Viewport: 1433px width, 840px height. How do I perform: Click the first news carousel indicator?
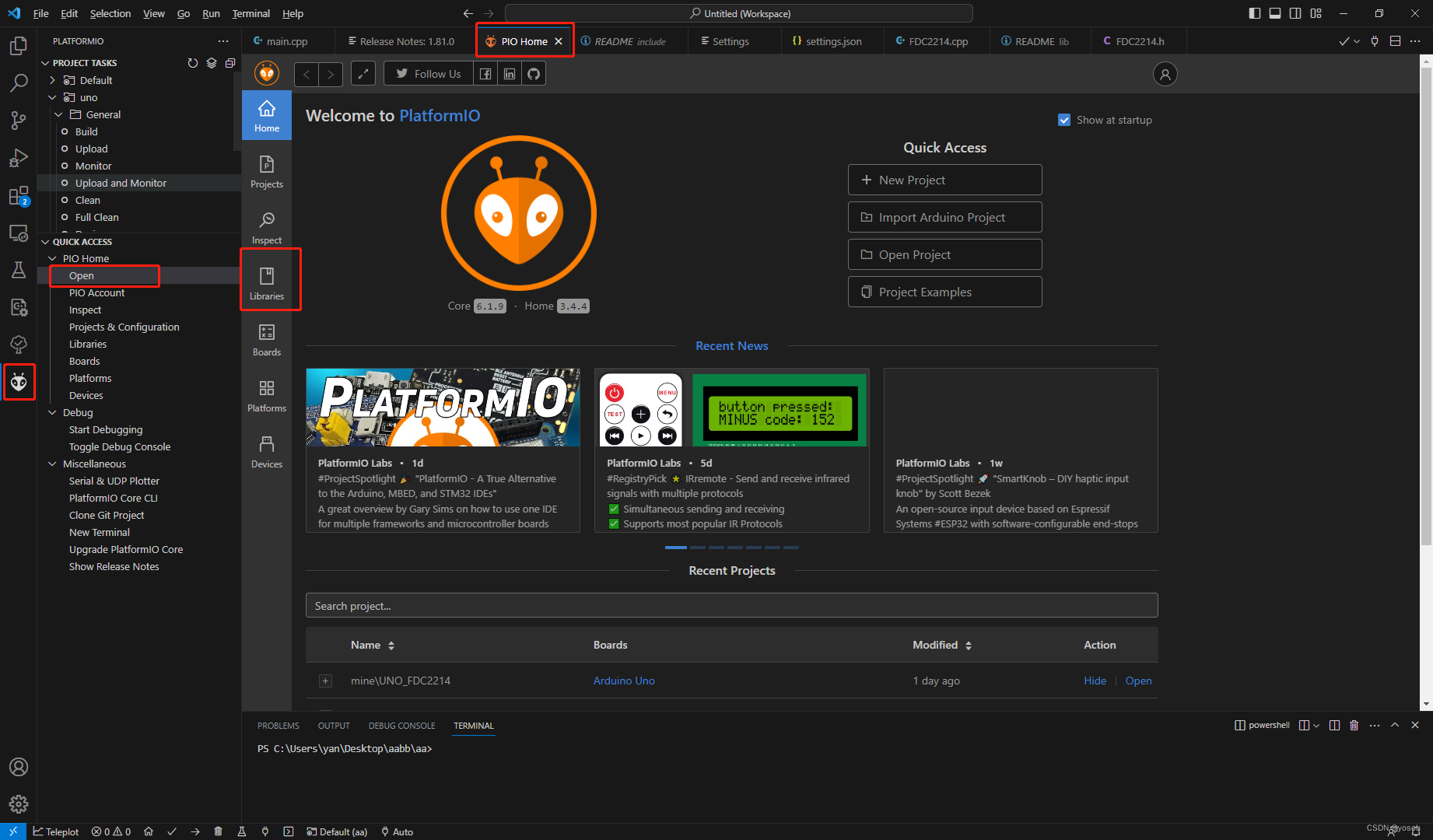point(675,548)
